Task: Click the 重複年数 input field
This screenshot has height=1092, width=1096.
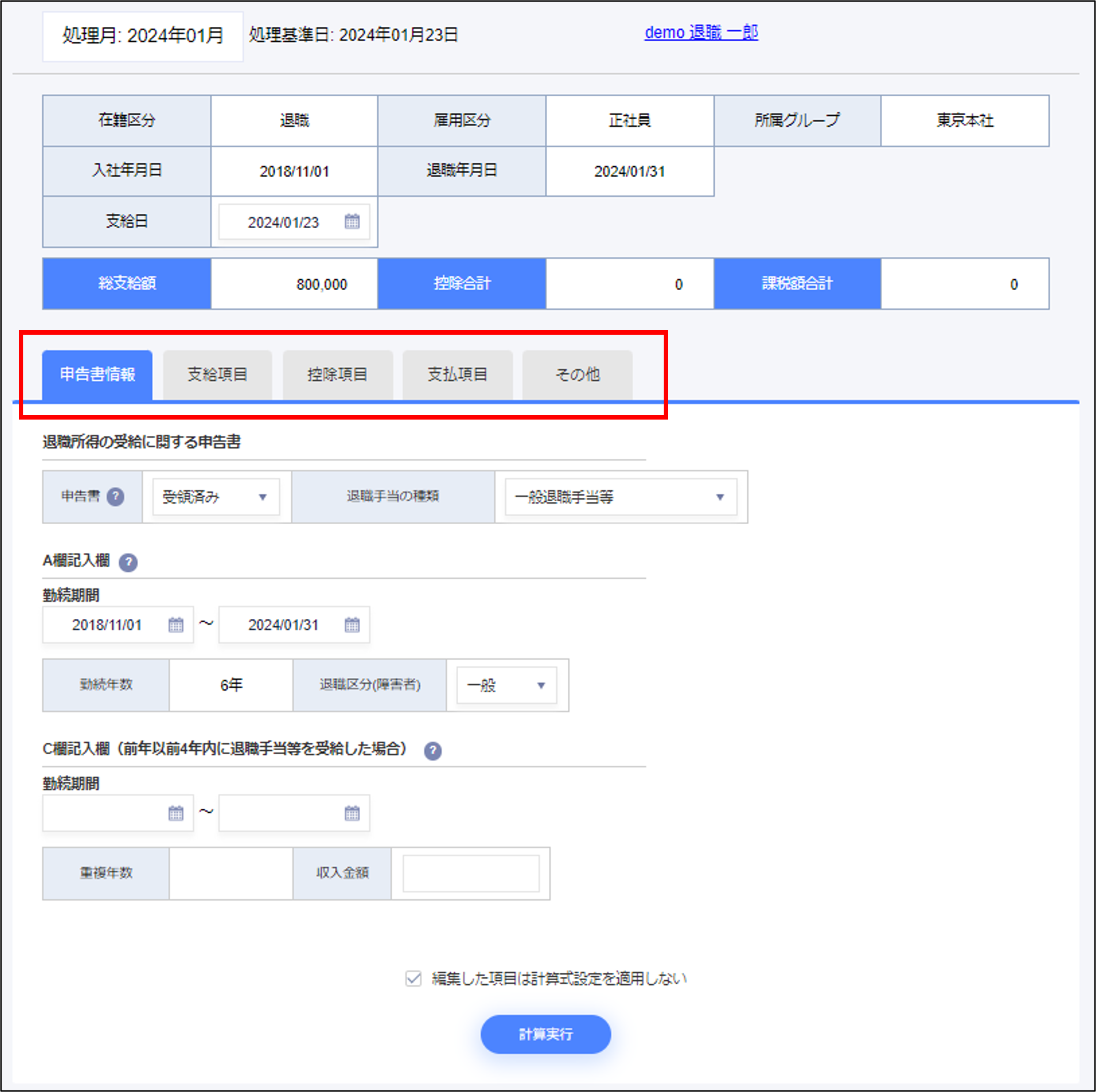Action: (x=230, y=873)
